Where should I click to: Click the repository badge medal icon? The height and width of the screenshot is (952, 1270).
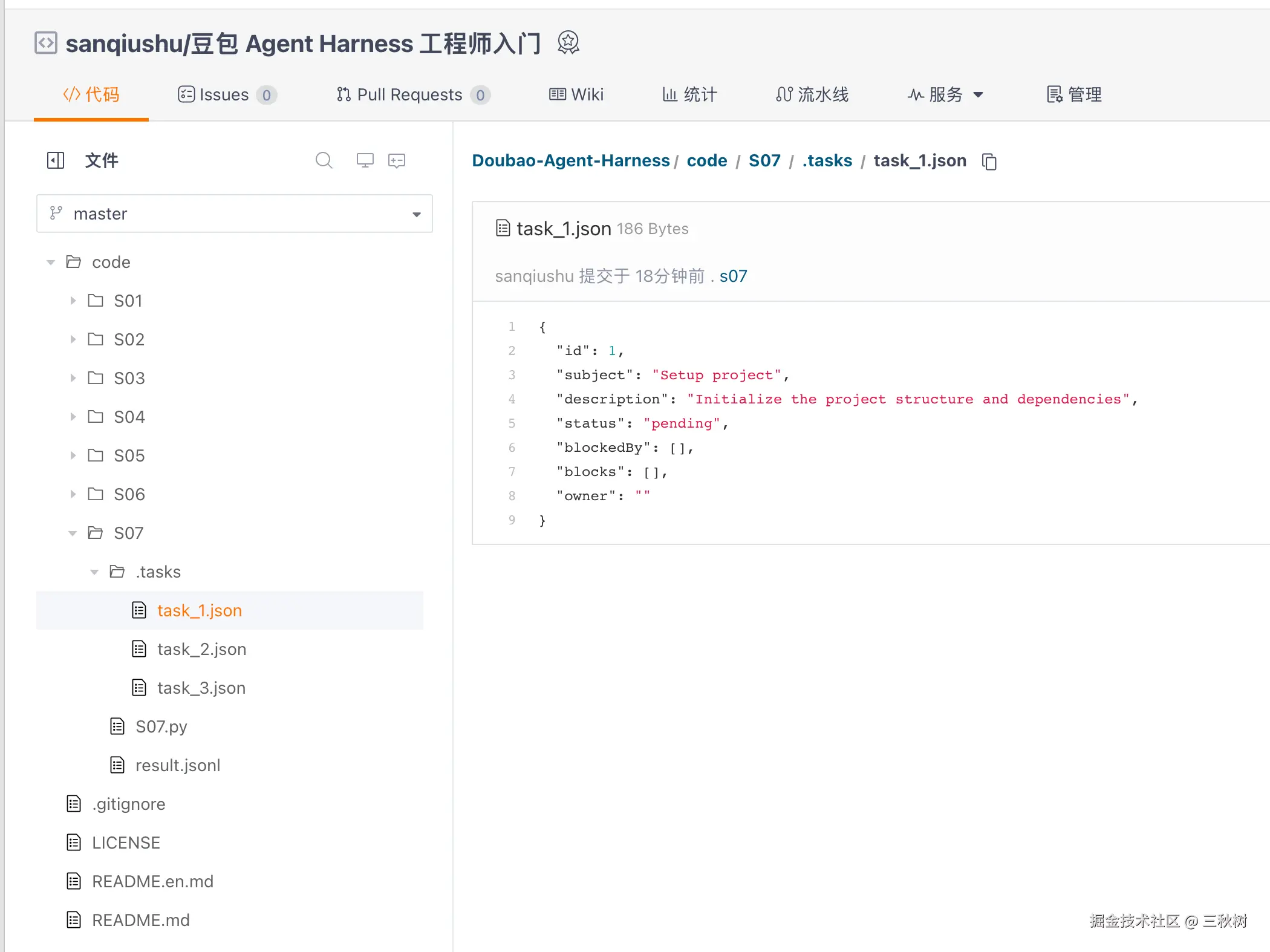[x=568, y=43]
